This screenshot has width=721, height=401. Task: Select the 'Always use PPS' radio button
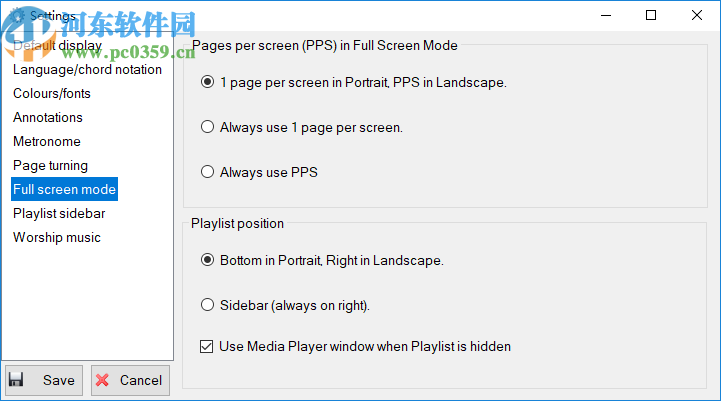[x=208, y=172]
